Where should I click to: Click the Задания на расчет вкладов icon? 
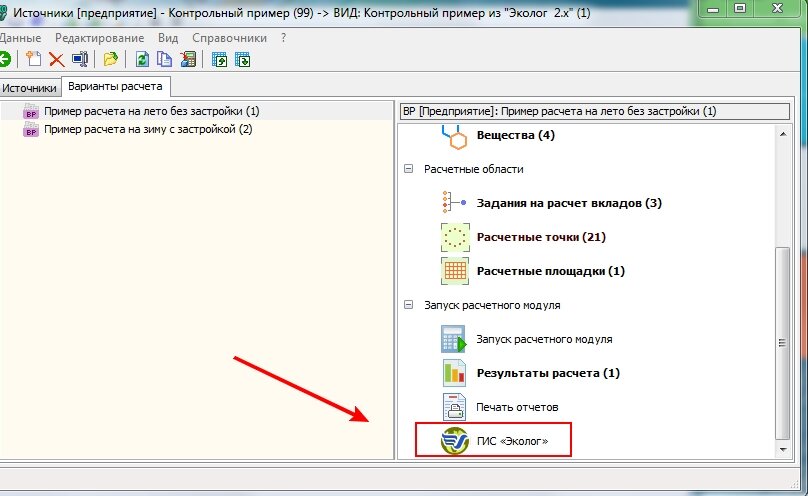click(454, 202)
